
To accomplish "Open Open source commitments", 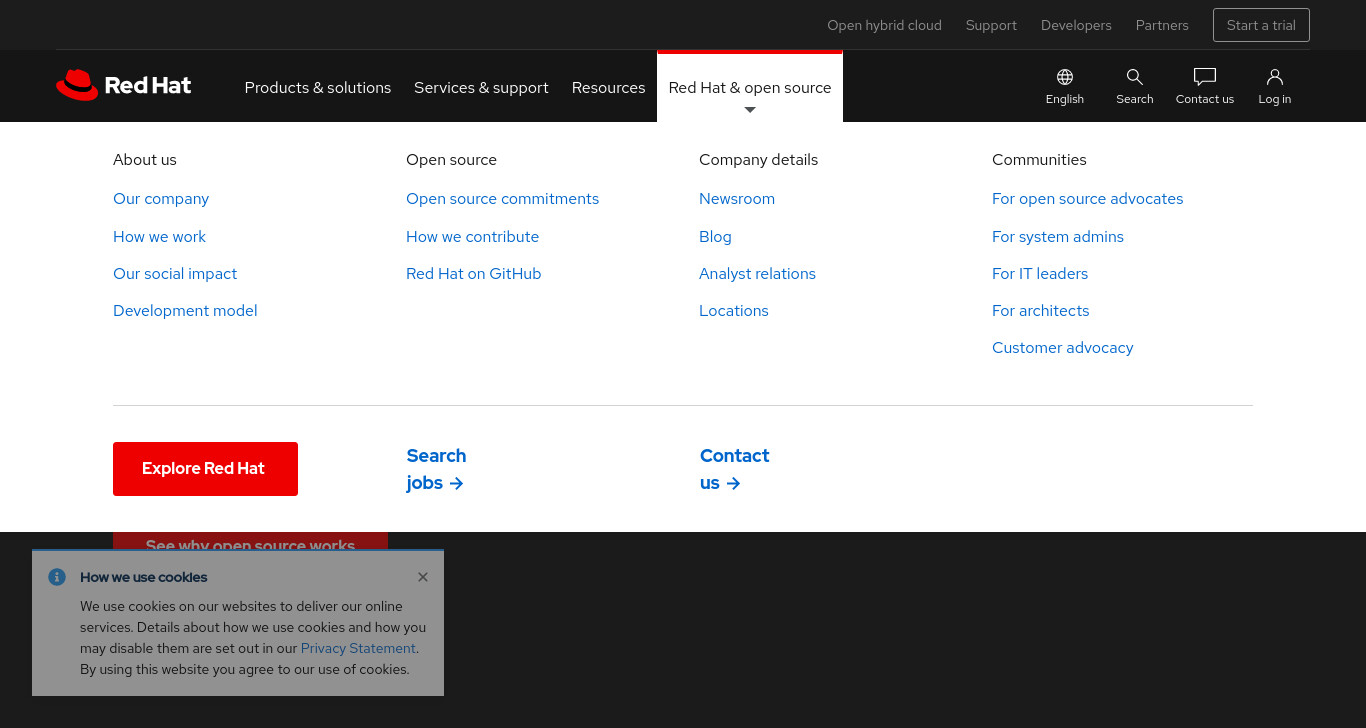I will (502, 199).
